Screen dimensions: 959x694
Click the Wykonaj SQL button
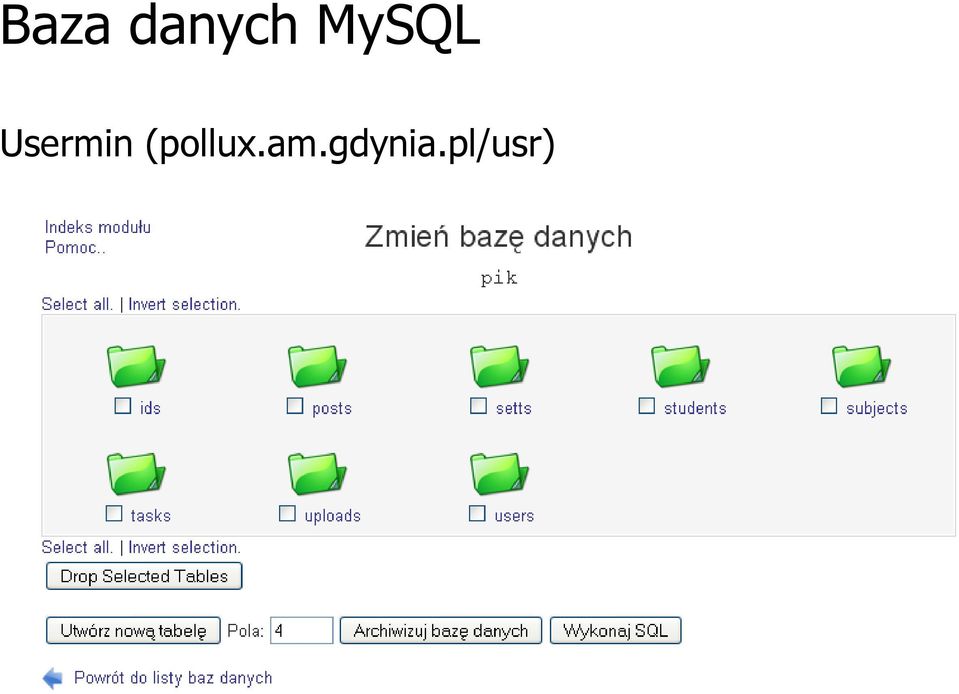point(615,630)
